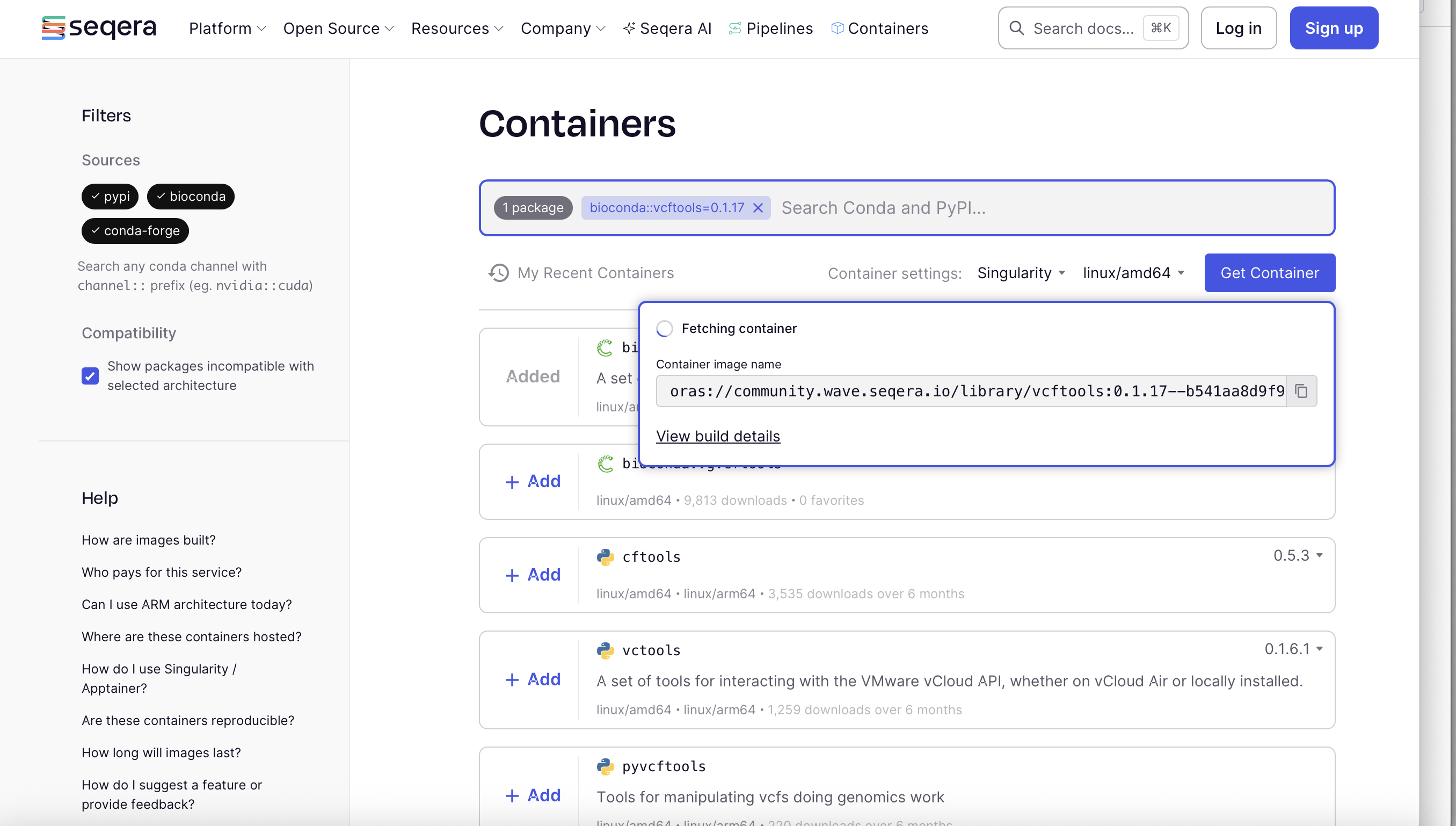Click the My Recent Containers history icon
The image size is (1456, 826).
click(x=498, y=273)
